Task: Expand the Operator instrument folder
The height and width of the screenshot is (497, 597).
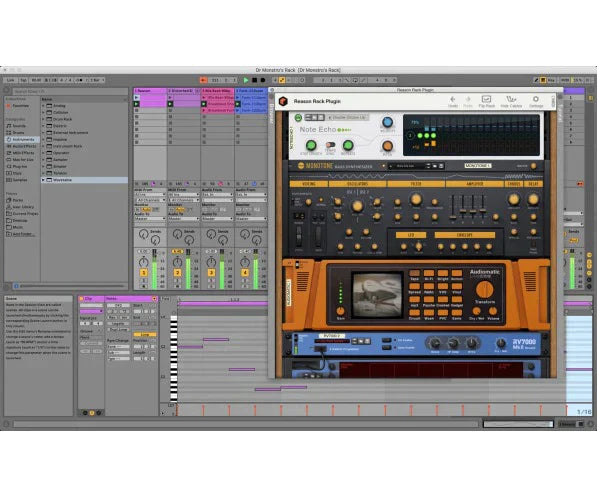Action: point(43,153)
